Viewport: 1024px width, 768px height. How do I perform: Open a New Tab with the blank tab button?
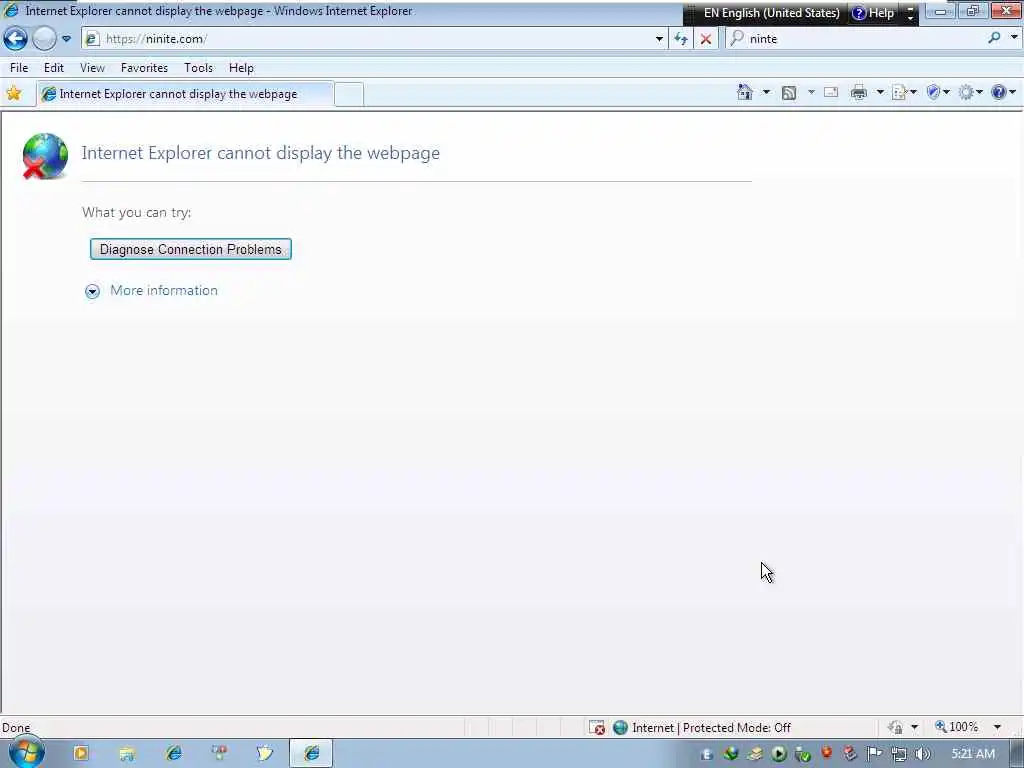point(349,95)
